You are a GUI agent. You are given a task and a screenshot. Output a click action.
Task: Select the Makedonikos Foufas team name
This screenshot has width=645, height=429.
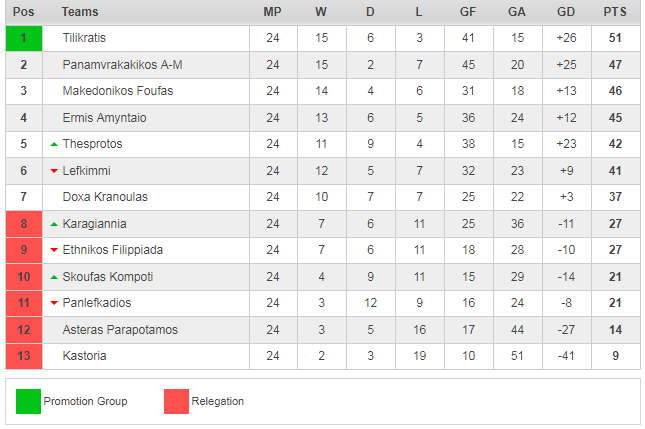[117, 91]
